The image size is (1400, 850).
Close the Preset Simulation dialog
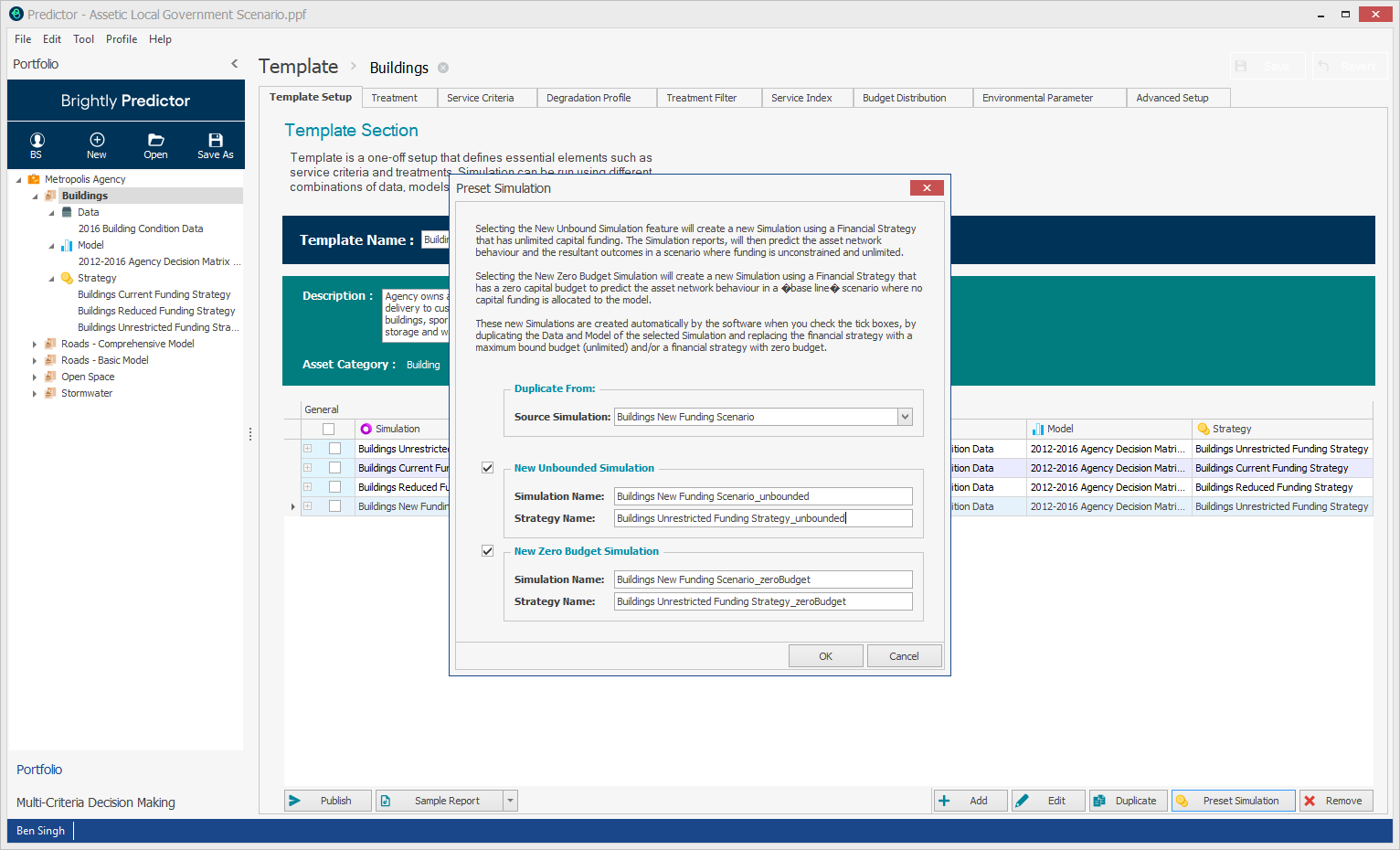pyautogui.click(x=927, y=188)
